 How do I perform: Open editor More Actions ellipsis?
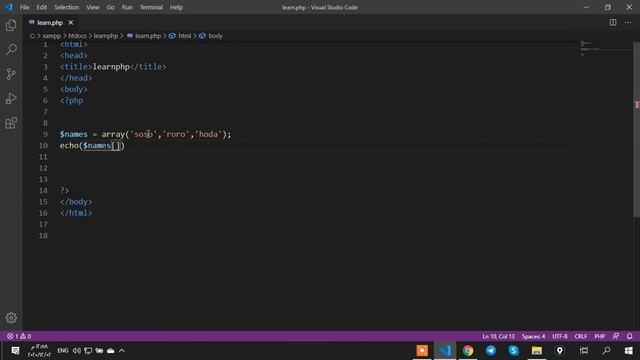point(628,22)
